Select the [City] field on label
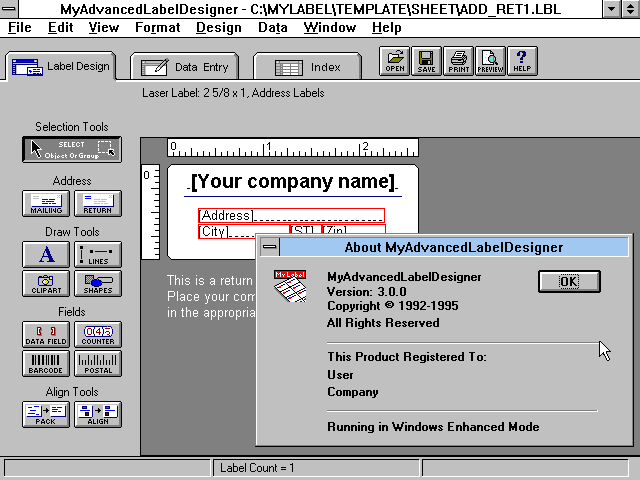 (244, 231)
